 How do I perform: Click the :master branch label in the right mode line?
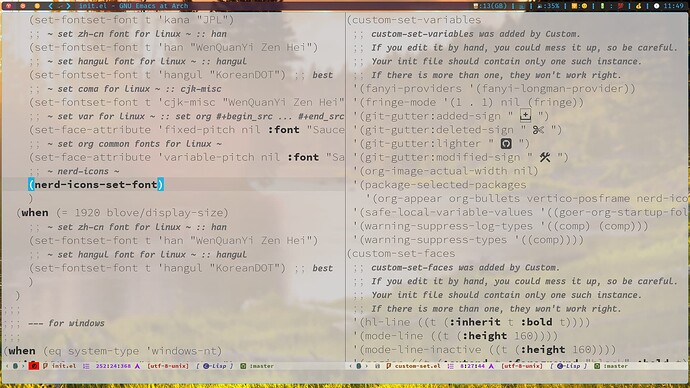click(x=616, y=366)
